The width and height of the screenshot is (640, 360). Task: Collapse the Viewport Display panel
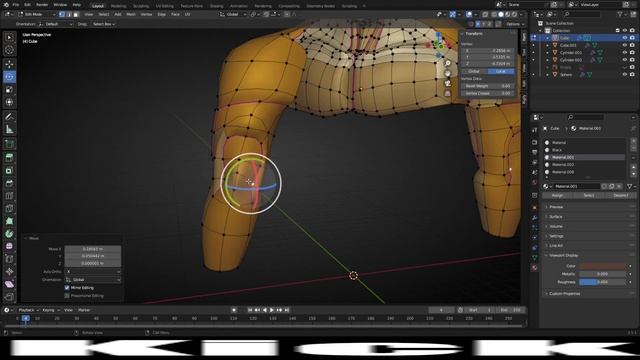pos(563,256)
